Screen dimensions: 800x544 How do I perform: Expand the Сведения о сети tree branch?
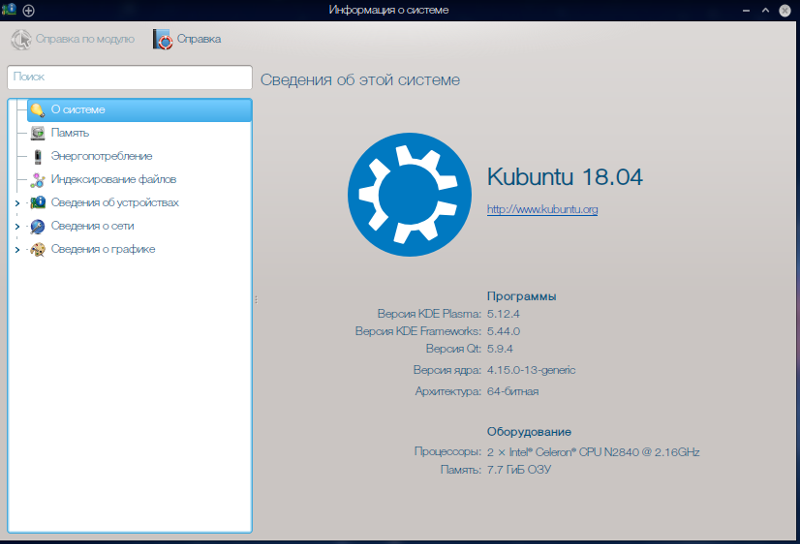pyautogui.click(x=17, y=226)
